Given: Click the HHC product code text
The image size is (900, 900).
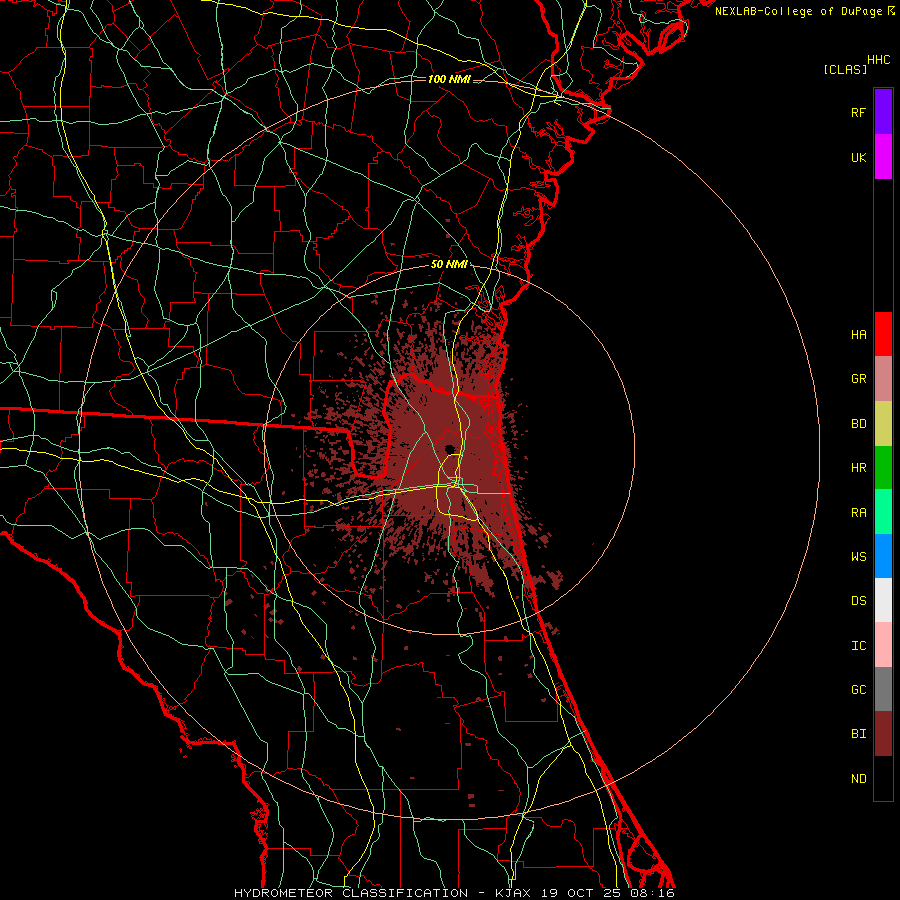Looking at the screenshot, I should (879, 60).
